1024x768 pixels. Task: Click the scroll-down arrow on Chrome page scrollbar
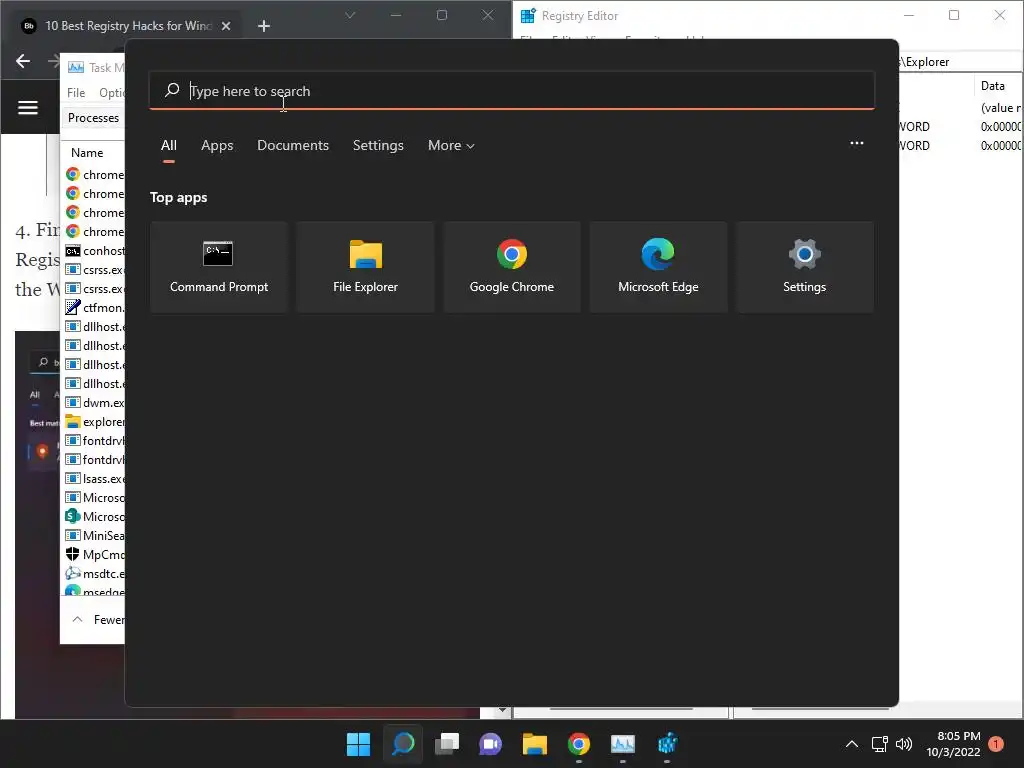502,710
